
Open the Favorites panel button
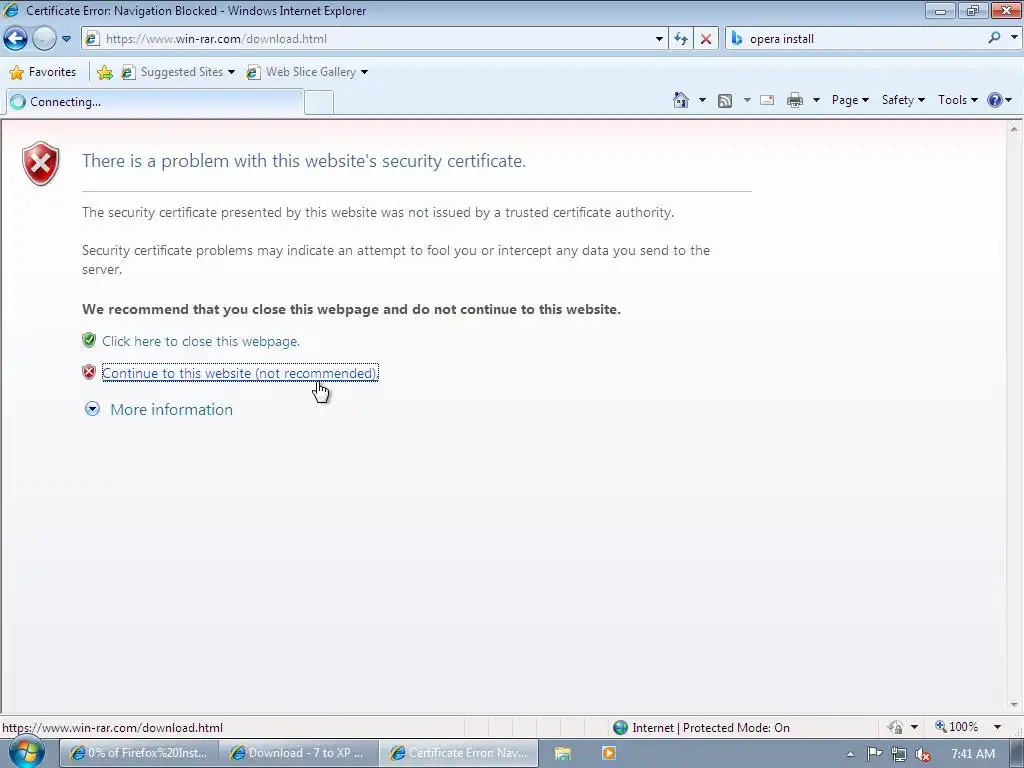point(43,72)
